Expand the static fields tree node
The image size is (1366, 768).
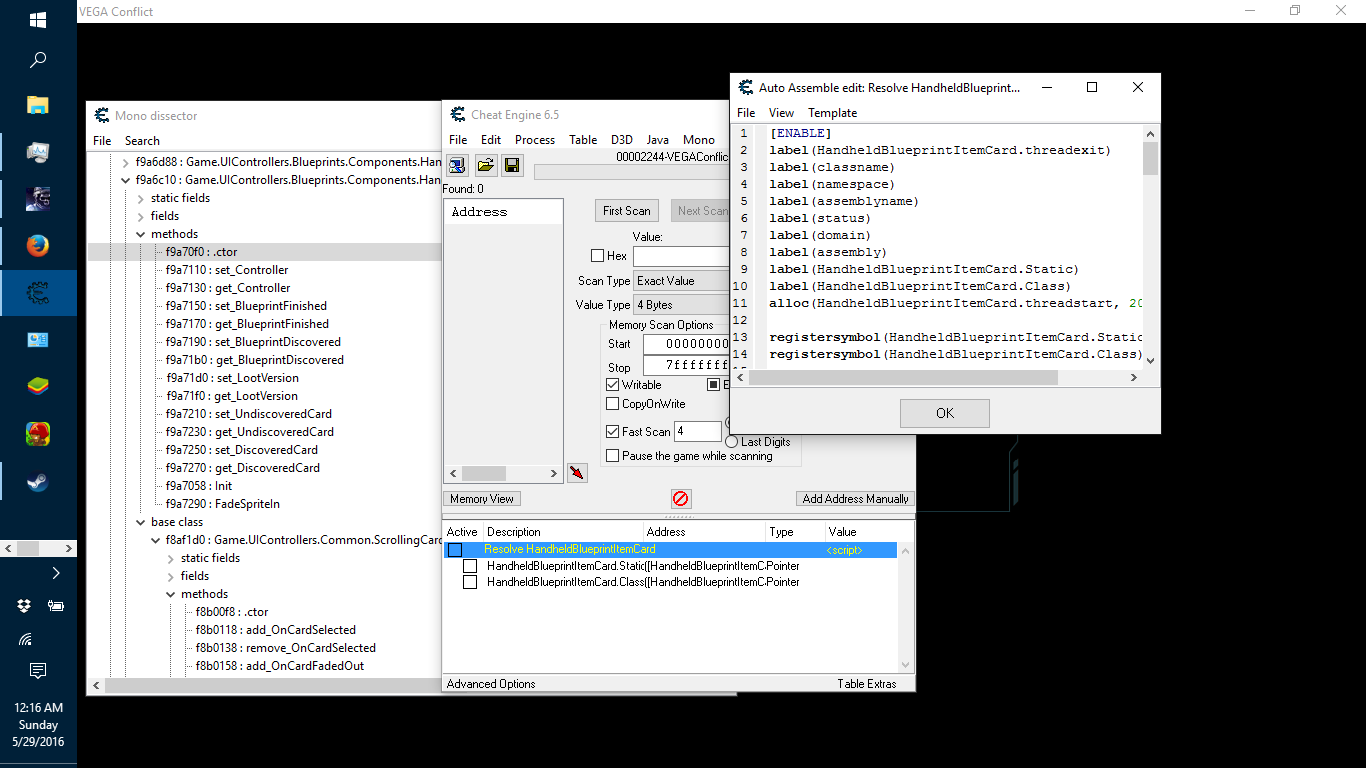coord(140,198)
